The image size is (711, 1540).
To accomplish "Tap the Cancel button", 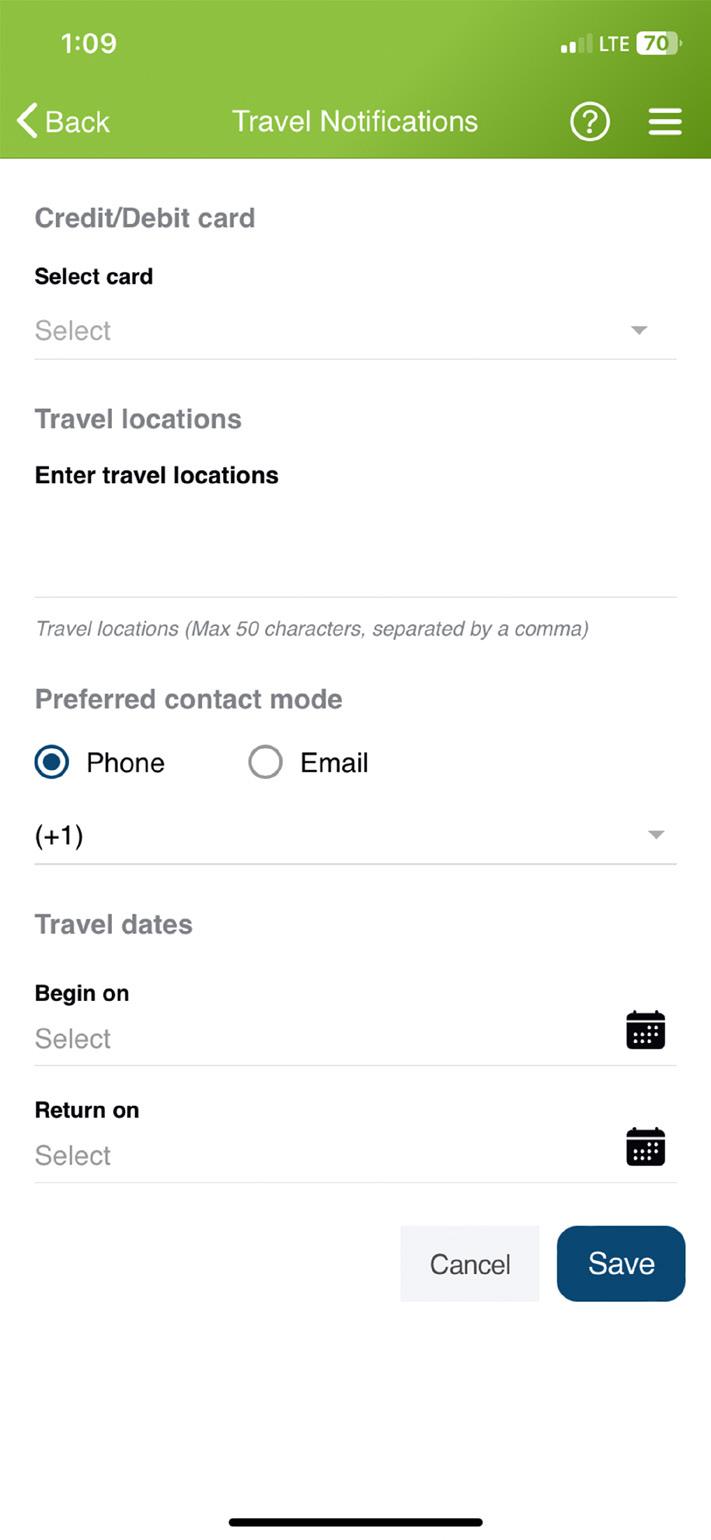I will point(469,1264).
